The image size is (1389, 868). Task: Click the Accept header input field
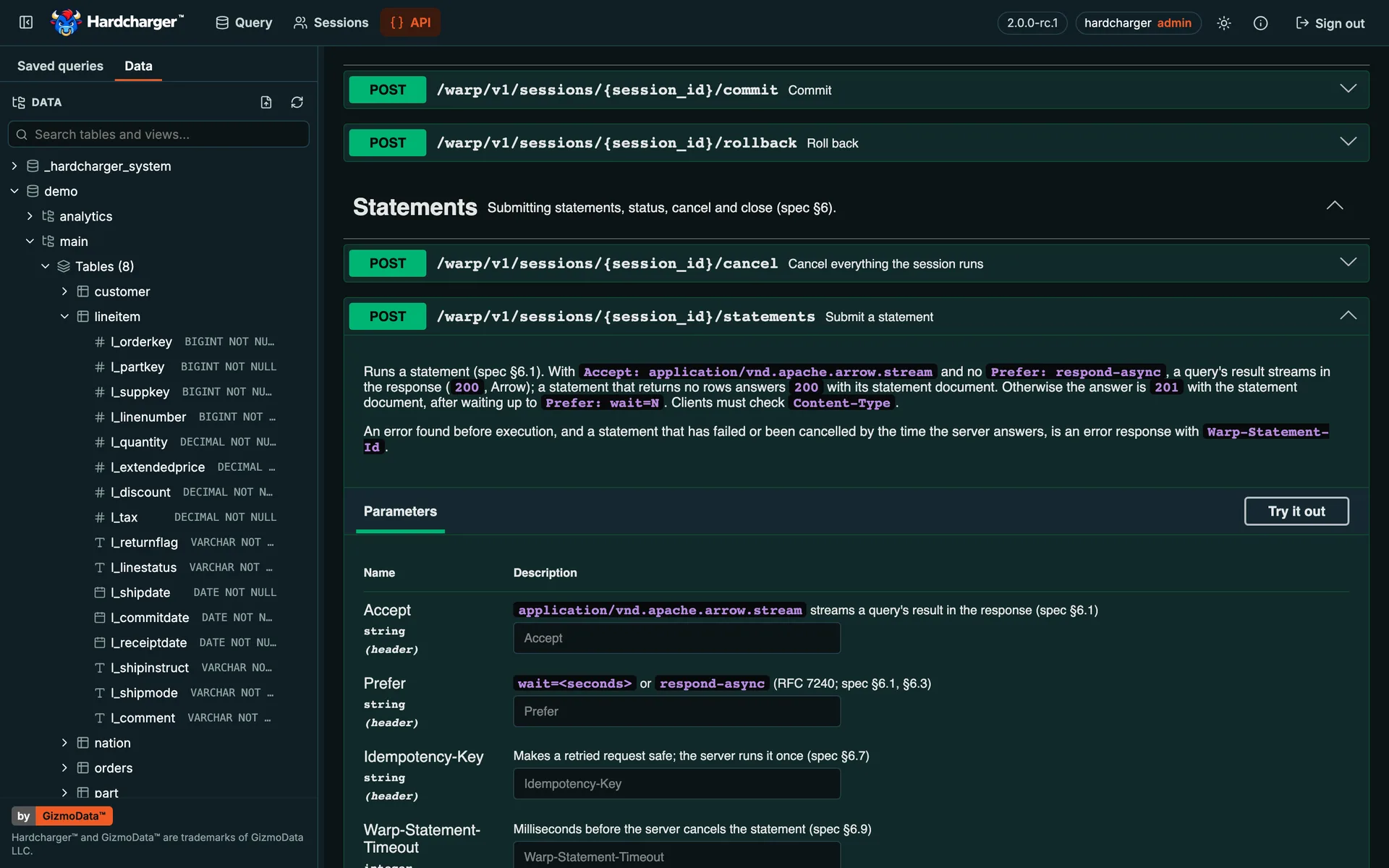pyautogui.click(x=676, y=638)
